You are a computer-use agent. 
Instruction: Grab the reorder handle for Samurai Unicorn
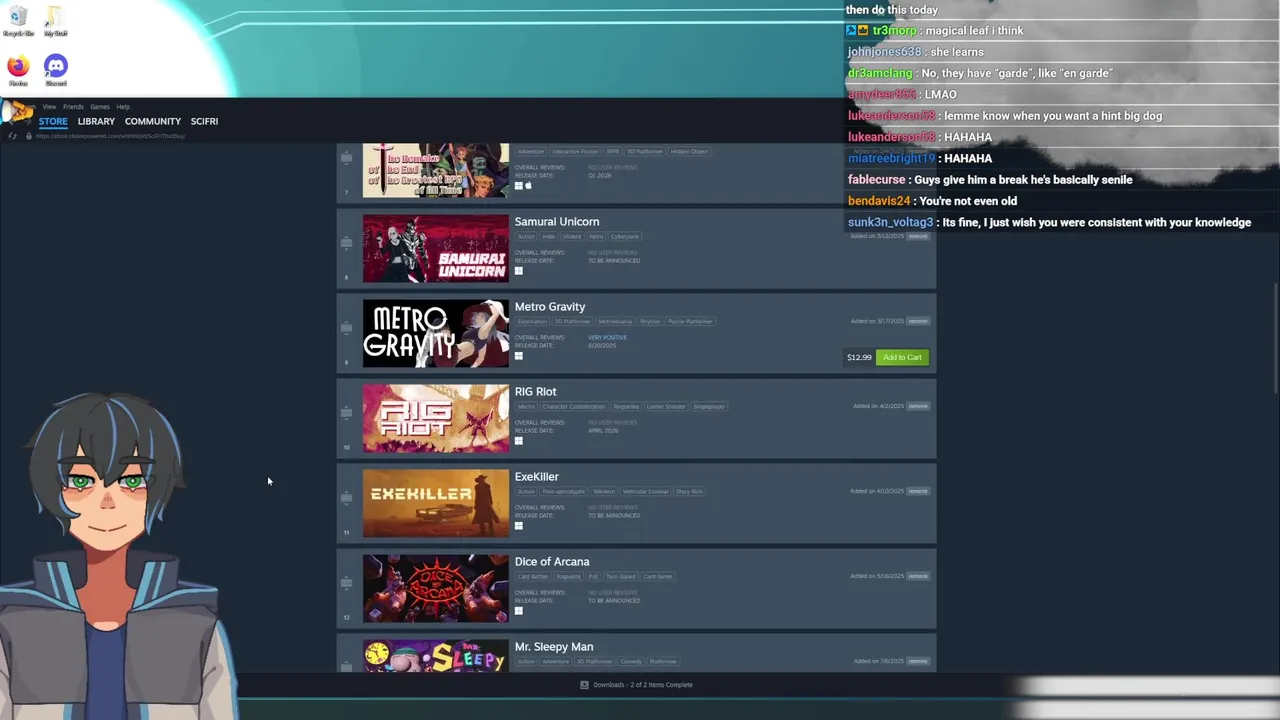pos(346,243)
